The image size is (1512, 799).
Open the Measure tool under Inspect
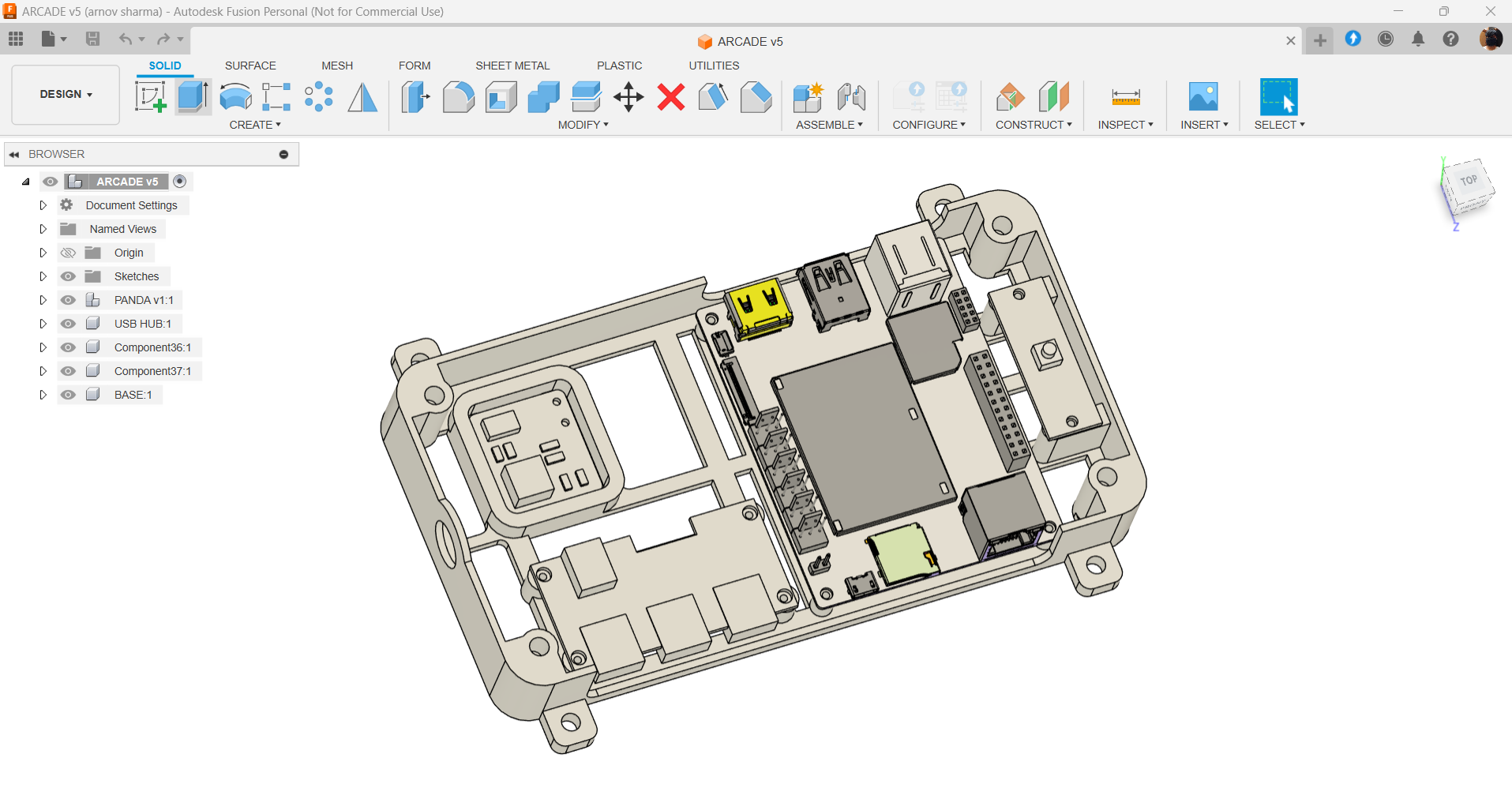1126,97
